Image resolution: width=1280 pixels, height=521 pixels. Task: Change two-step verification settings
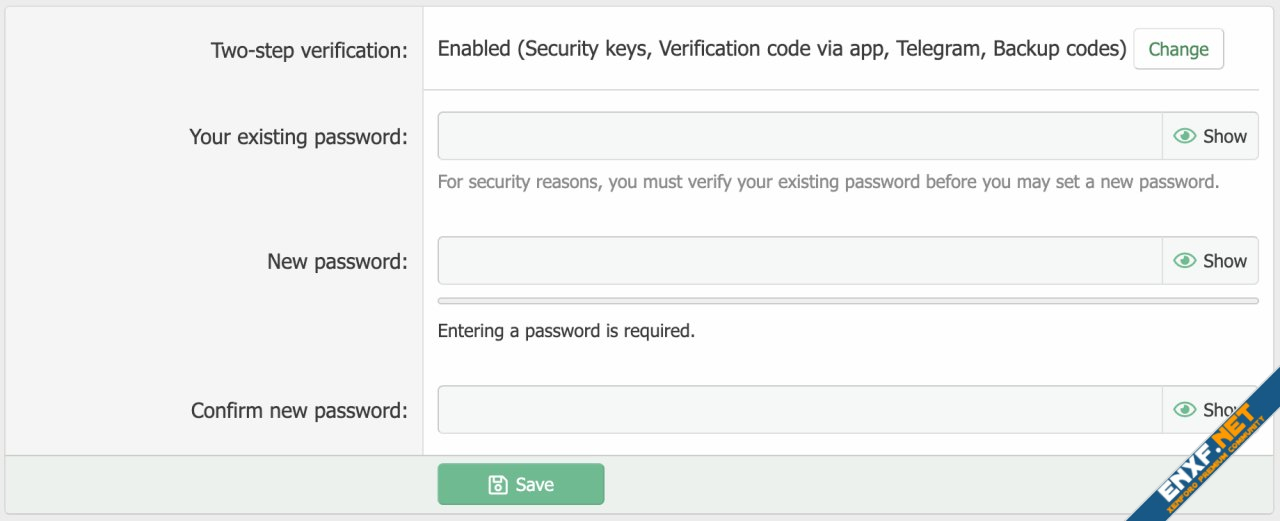(x=1178, y=49)
